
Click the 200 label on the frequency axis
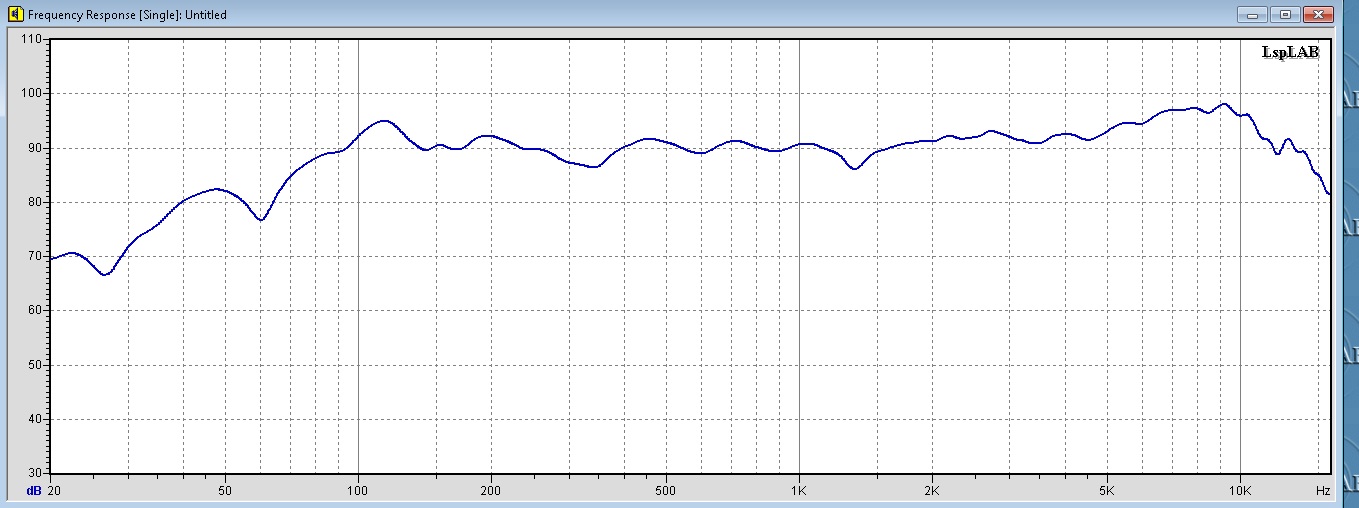[x=490, y=491]
